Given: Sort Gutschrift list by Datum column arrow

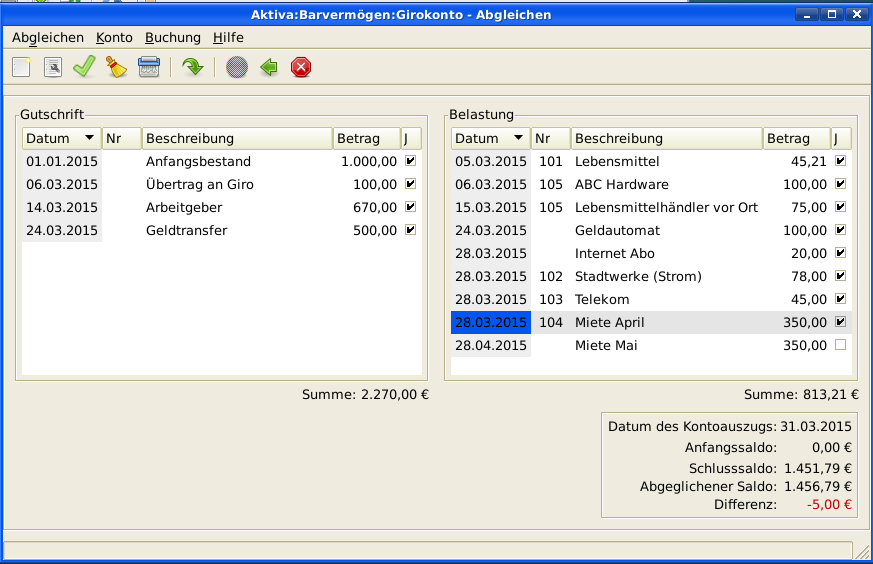Looking at the screenshot, I should pyautogui.click(x=89, y=138).
